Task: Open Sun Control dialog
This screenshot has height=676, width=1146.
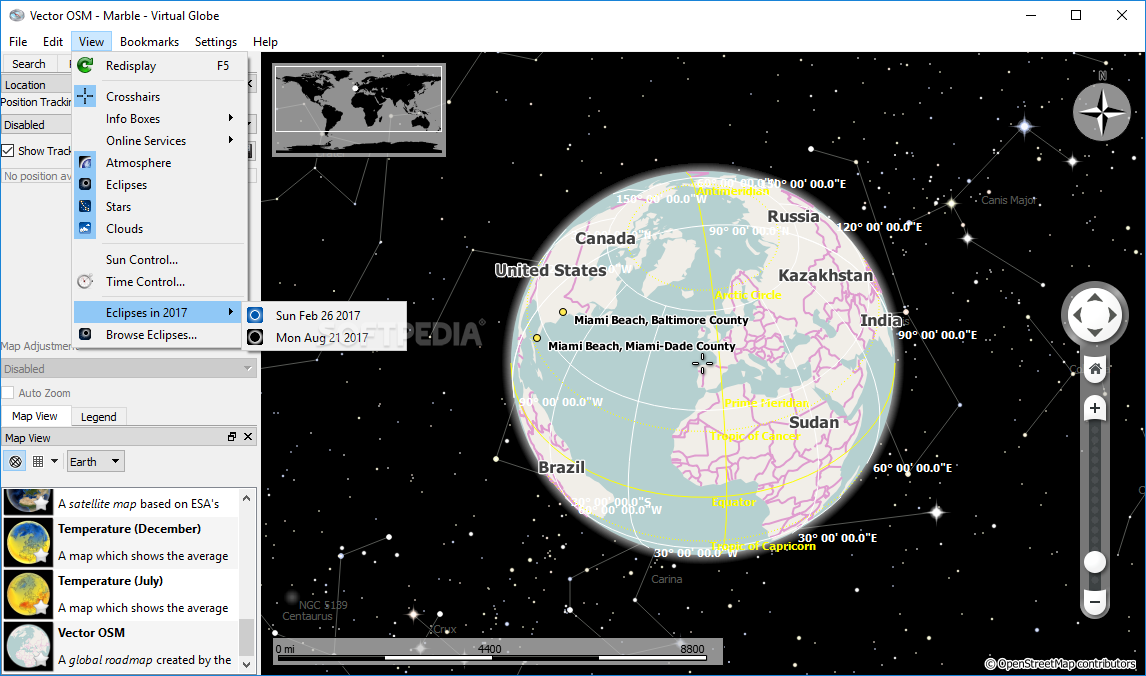Action: tap(159, 259)
